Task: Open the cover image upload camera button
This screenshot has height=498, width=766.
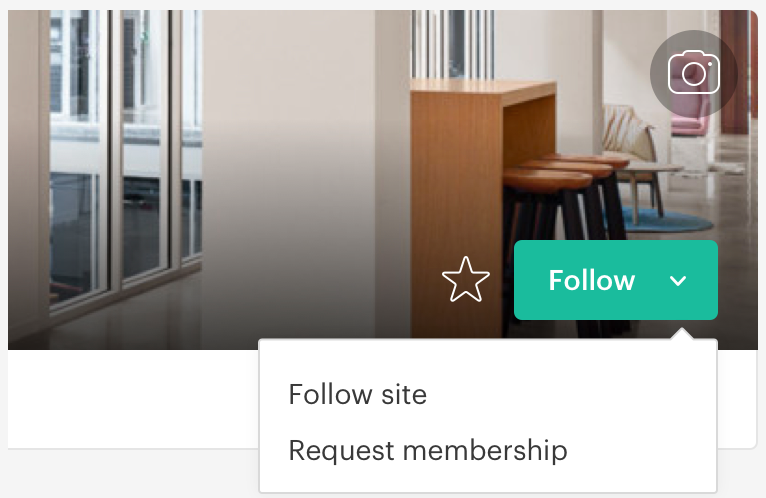Action: [694, 73]
